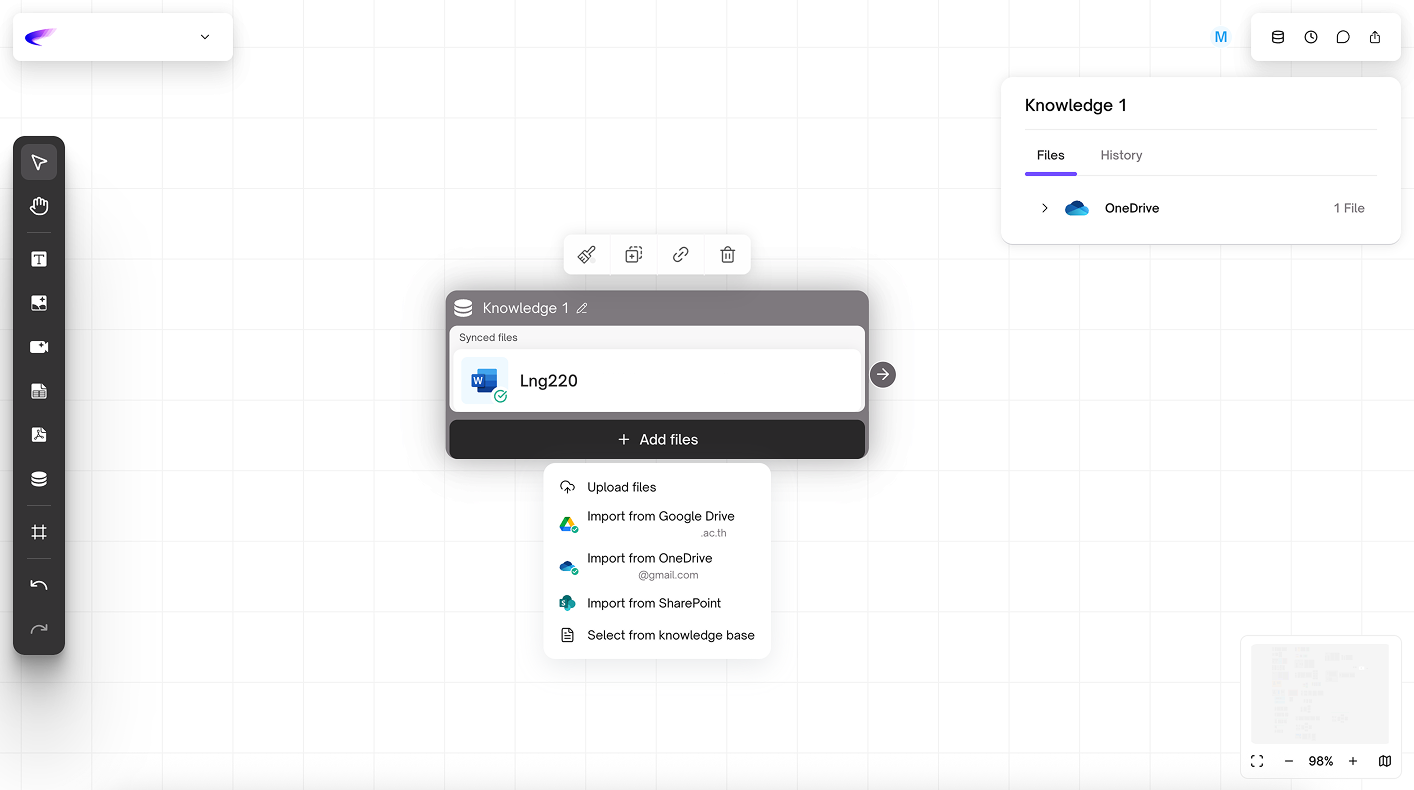Viewport: 1414px width, 790px height.
Task: Add a PDF node from toolbar
Action: point(39,435)
